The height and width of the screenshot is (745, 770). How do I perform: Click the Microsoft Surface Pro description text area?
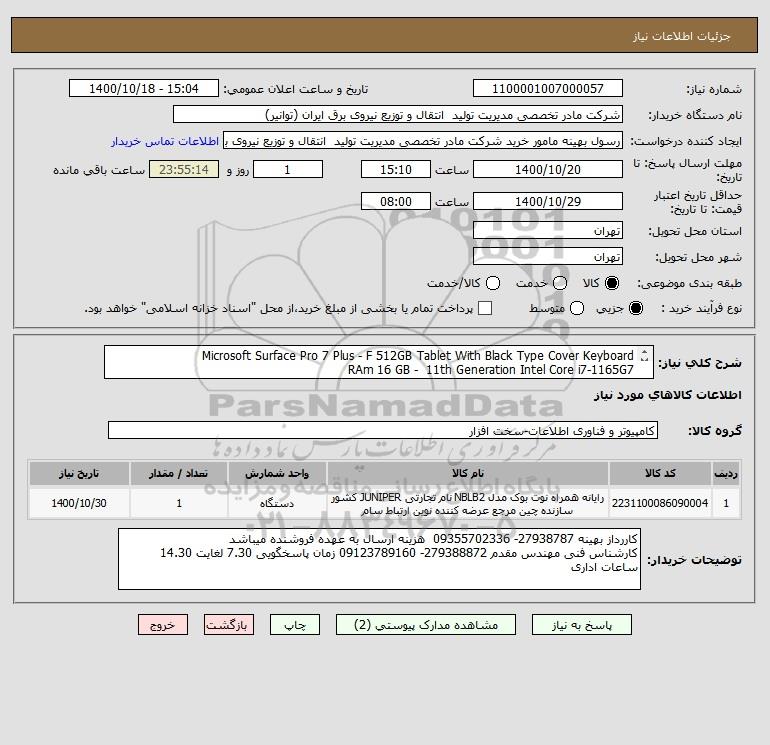[x=379, y=362]
